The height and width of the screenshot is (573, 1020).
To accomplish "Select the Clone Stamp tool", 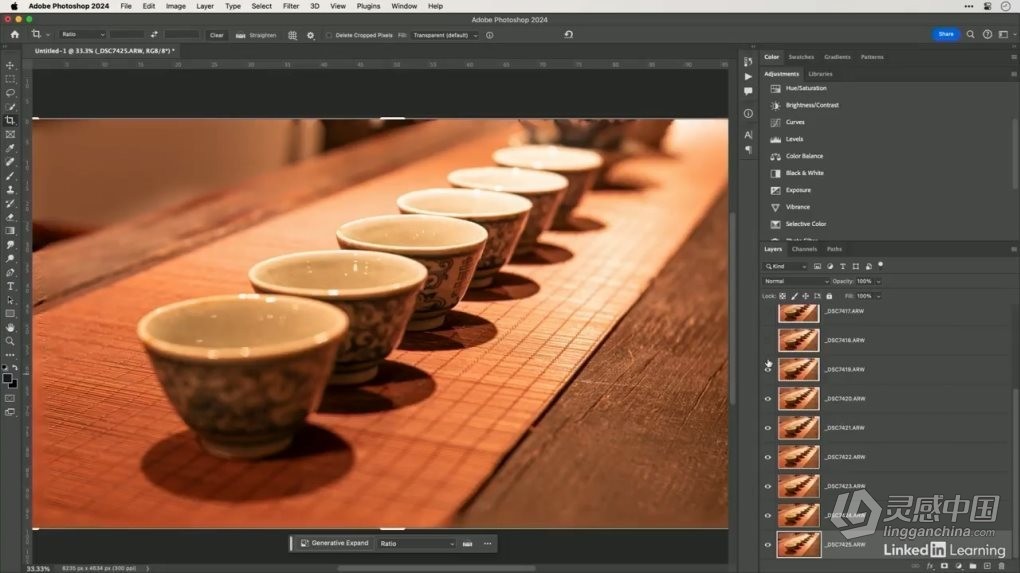I will [10, 189].
